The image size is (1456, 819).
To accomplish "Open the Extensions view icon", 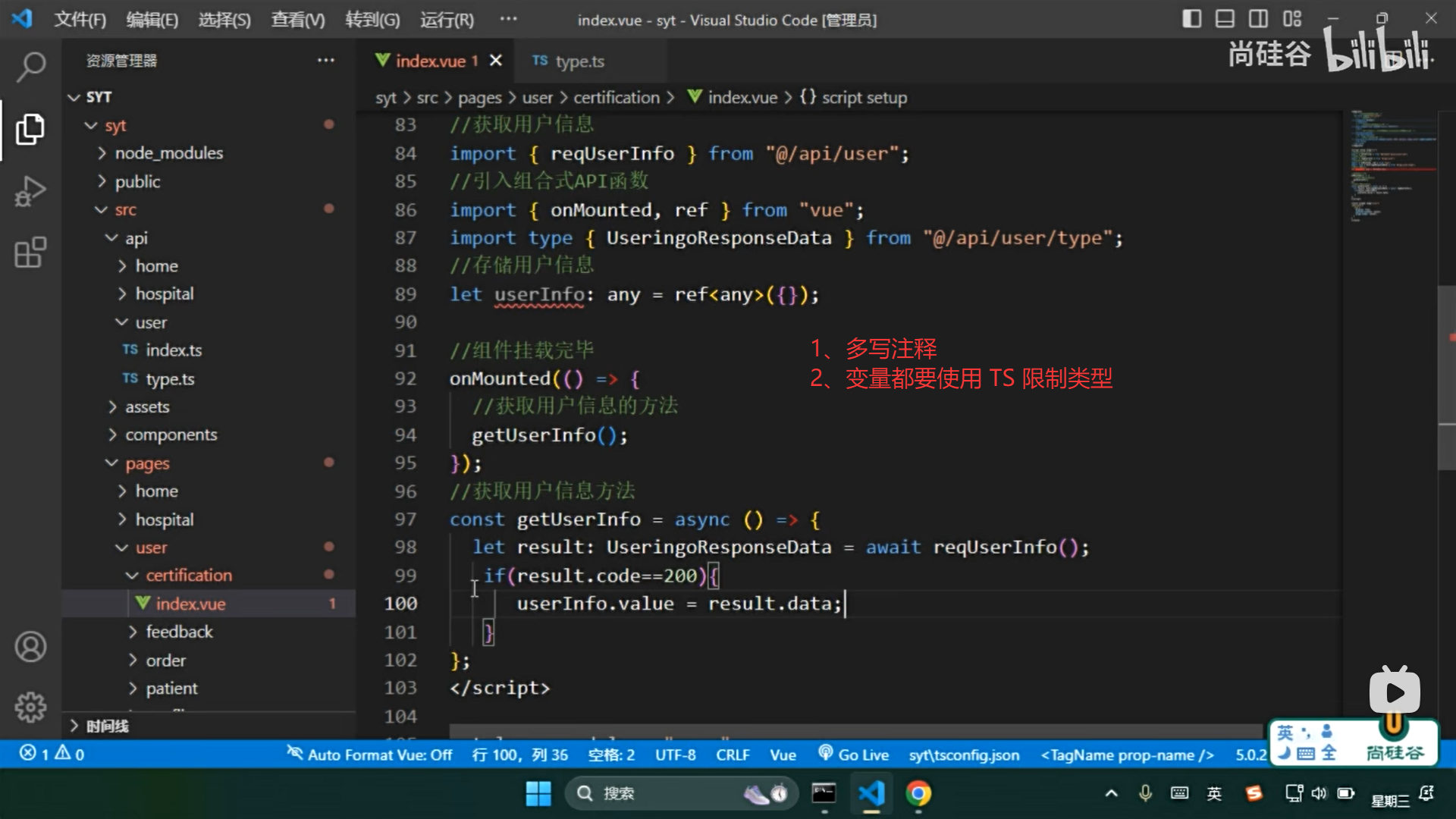I will coord(30,253).
